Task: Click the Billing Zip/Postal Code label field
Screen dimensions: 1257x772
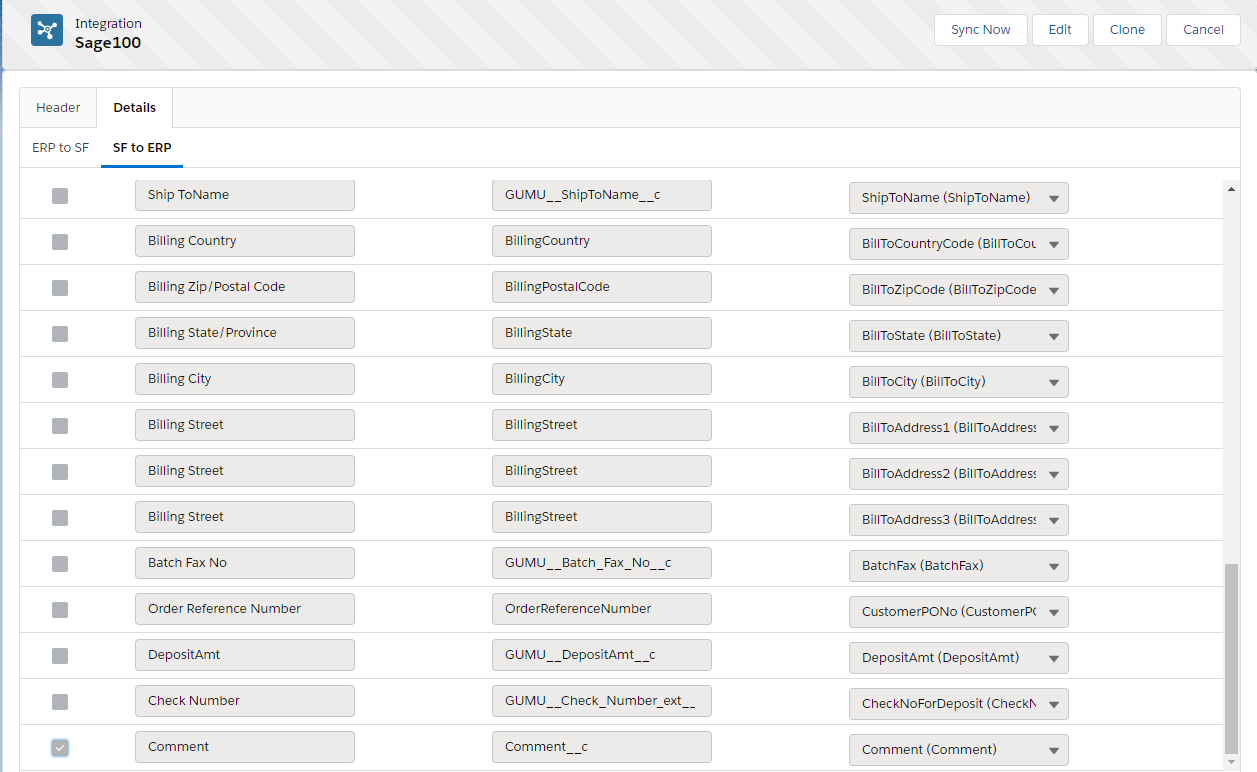Action: pyautogui.click(x=245, y=287)
